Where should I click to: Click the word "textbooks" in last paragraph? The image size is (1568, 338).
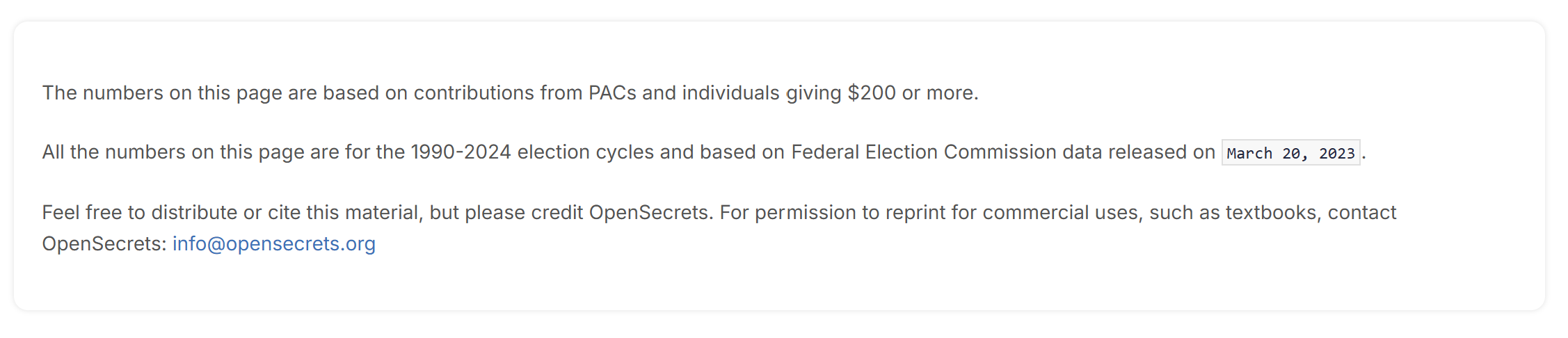1272,213
